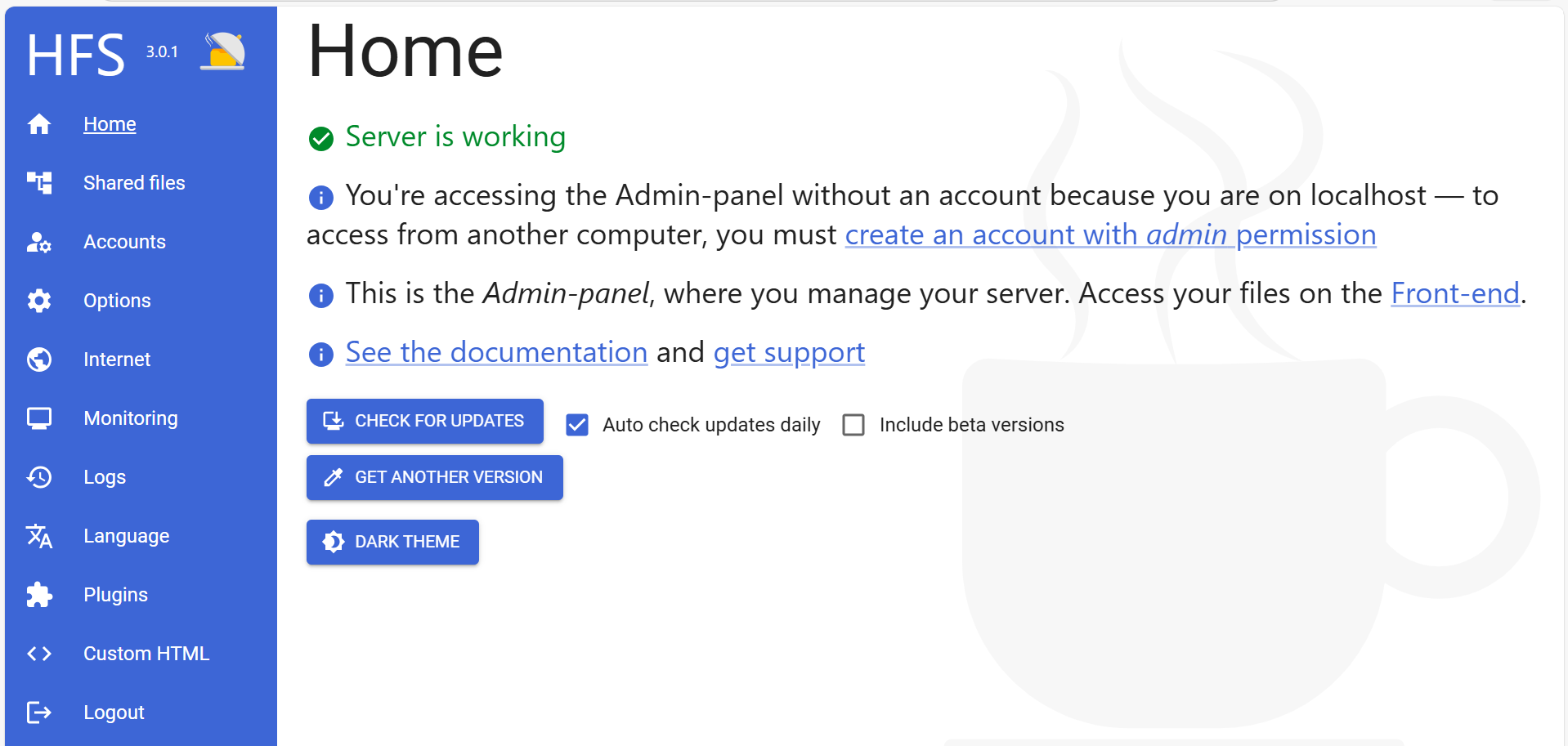Click the HFS logo icon in the sidebar header
Viewport: 1568px width, 746px height.
coord(223,52)
